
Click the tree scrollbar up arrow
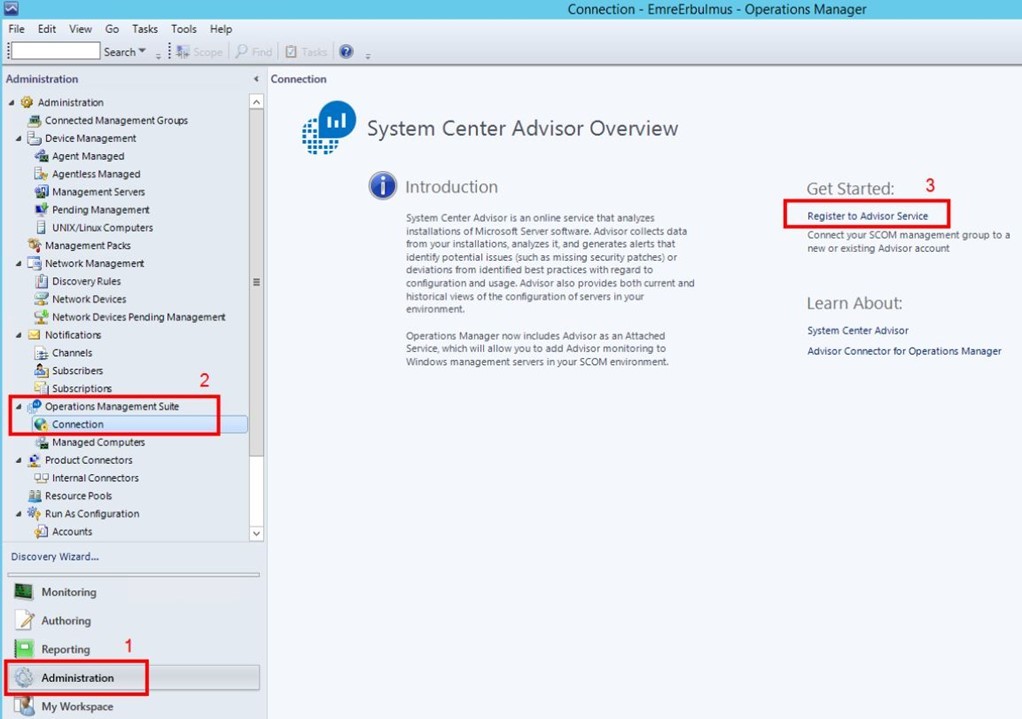[256, 102]
